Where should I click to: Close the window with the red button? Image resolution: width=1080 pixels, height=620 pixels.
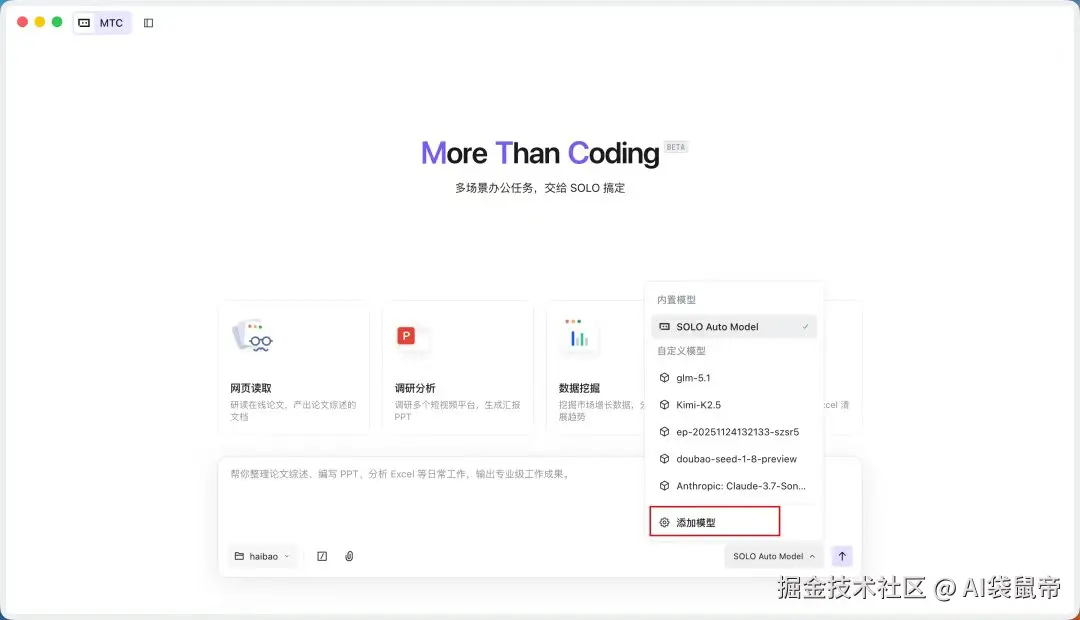[22, 22]
